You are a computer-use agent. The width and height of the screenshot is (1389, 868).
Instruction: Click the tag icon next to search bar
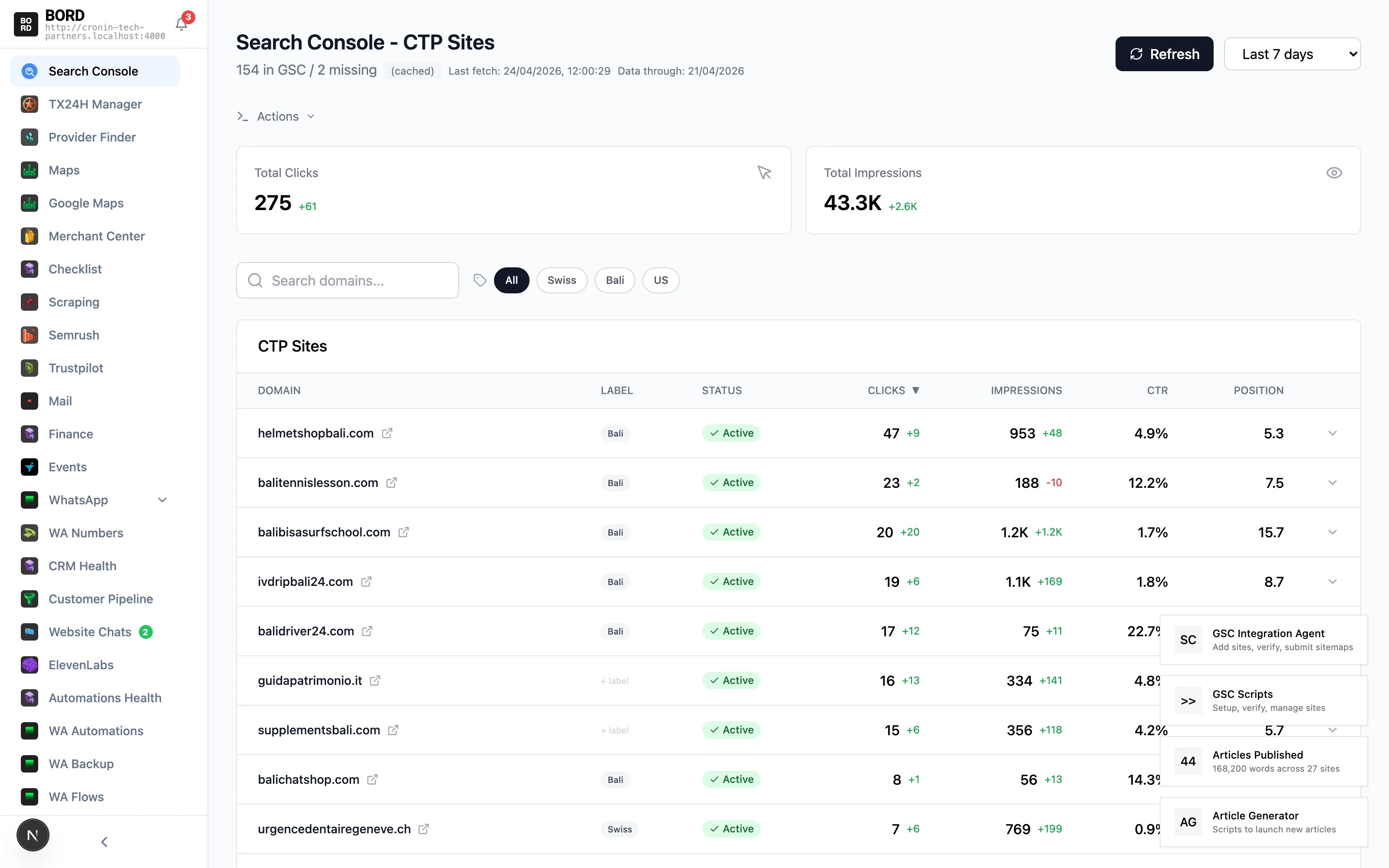pyautogui.click(x=480, y=280)
